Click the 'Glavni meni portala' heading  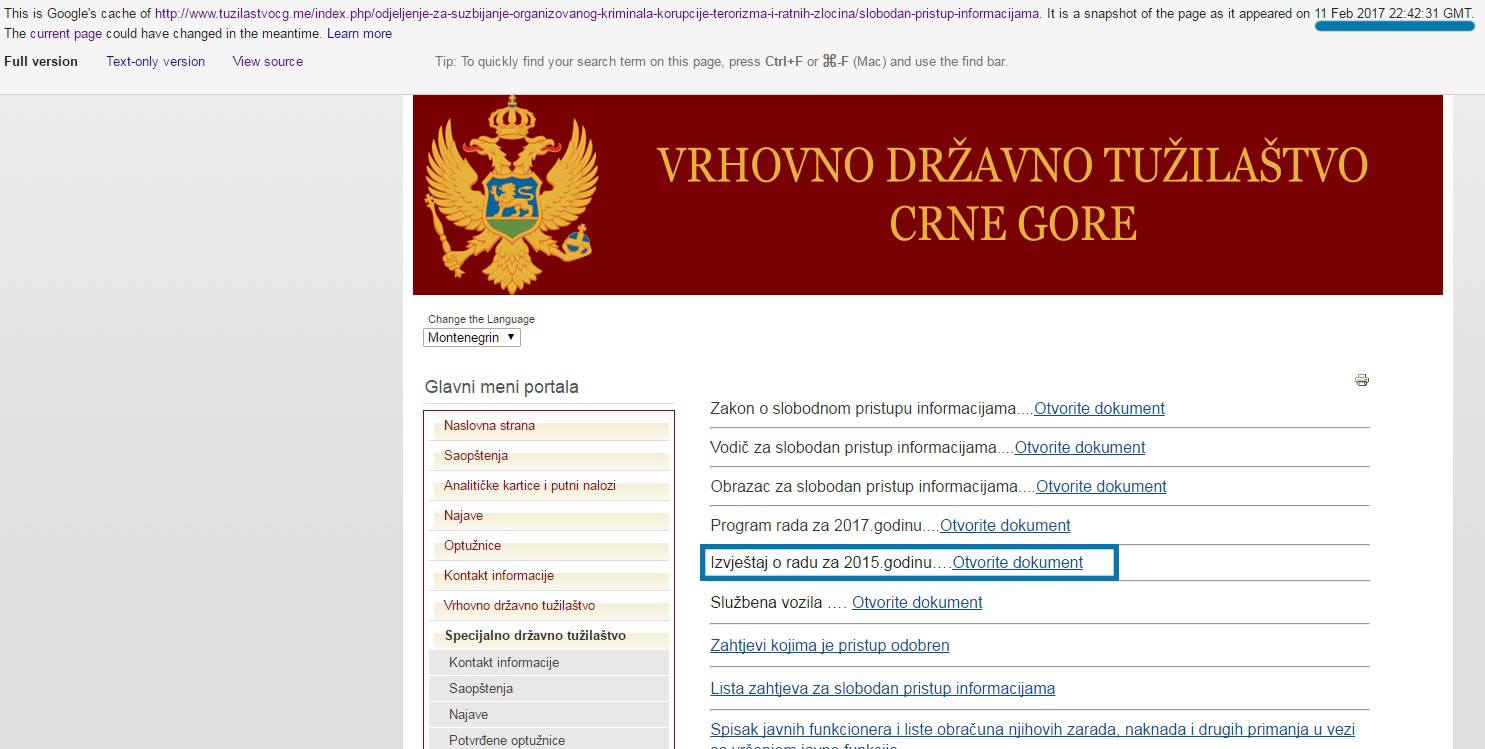pyautogui.click(x=501, y=387)
